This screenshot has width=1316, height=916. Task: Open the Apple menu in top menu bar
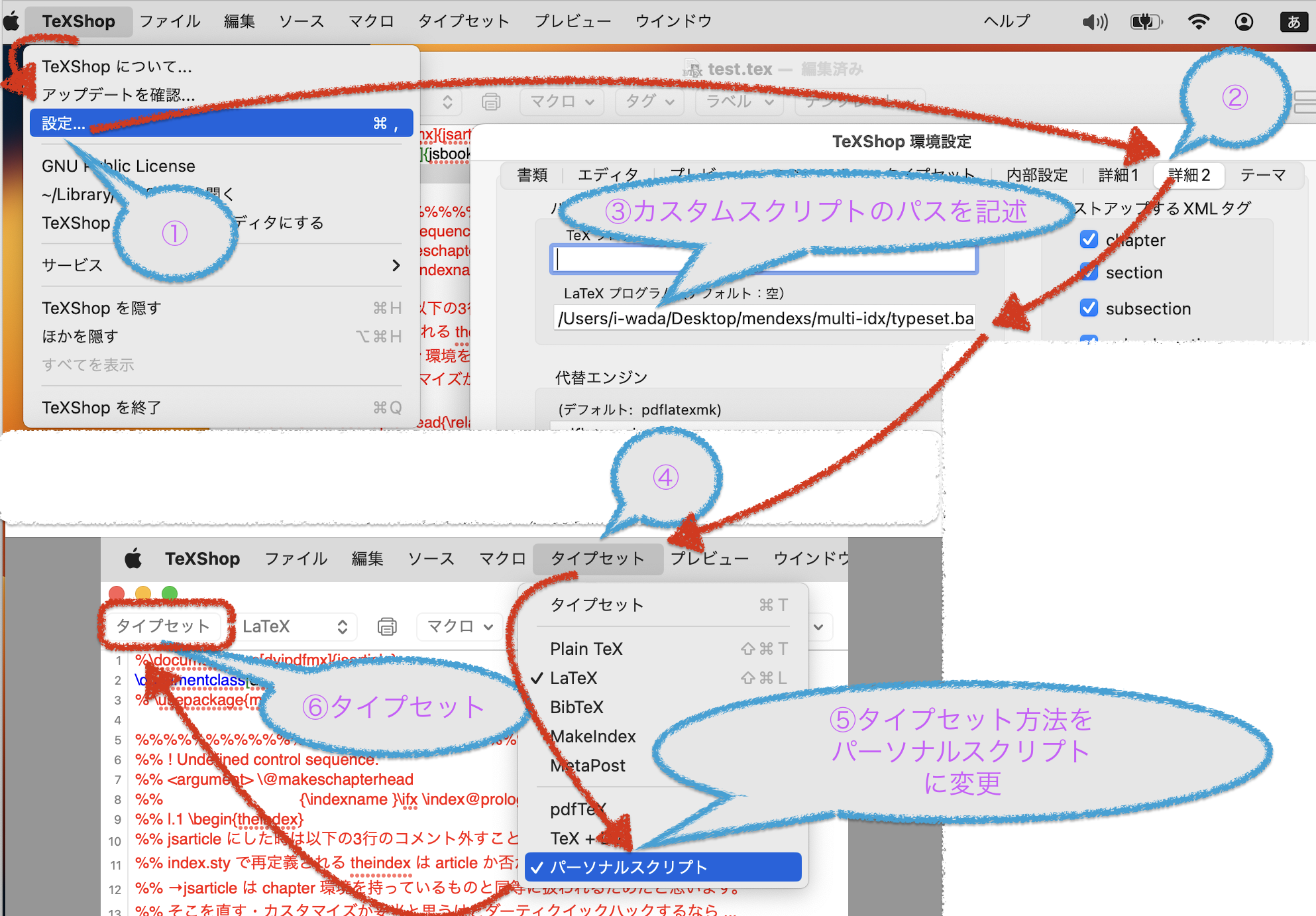tap(11, 21)
